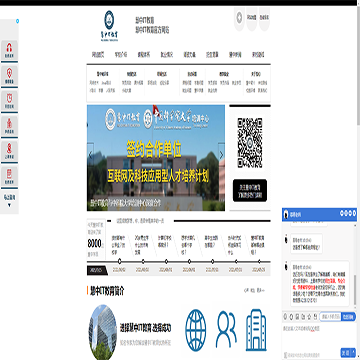Click the red alarm clock sidebar icon
This screenshot has width=360, height=360.
coord(9,97)
